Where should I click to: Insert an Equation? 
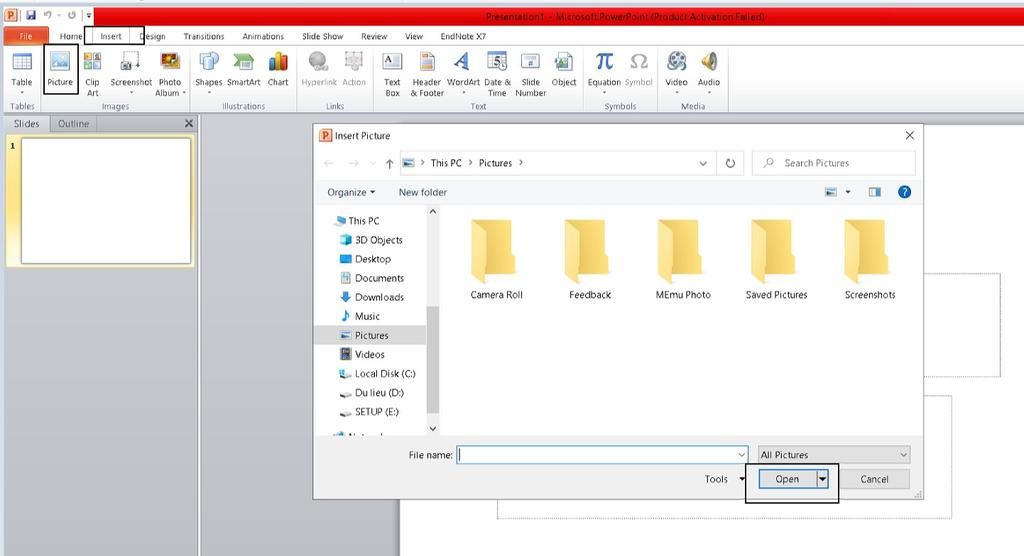coord(604,72)
